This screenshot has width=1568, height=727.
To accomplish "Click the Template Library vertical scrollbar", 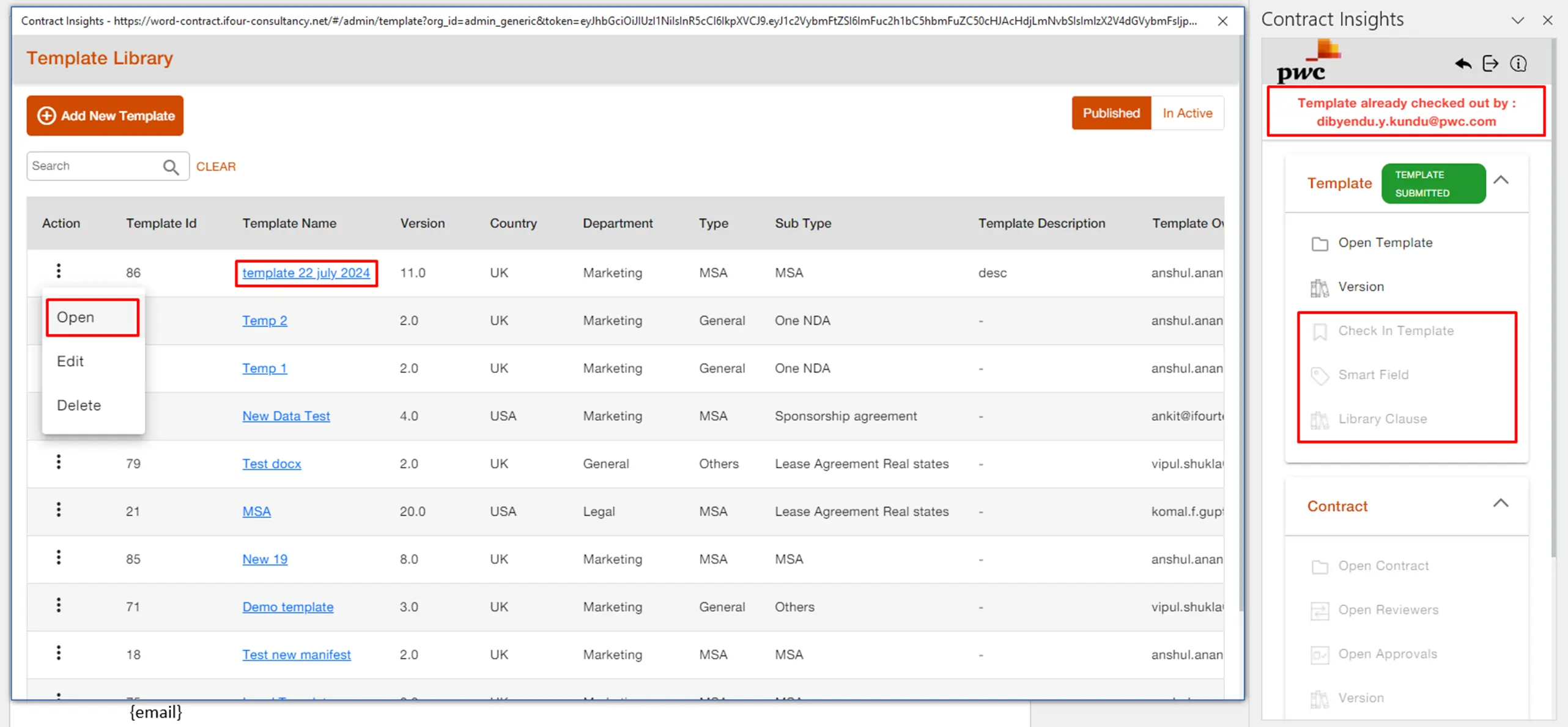I will tap(1240, 324).
